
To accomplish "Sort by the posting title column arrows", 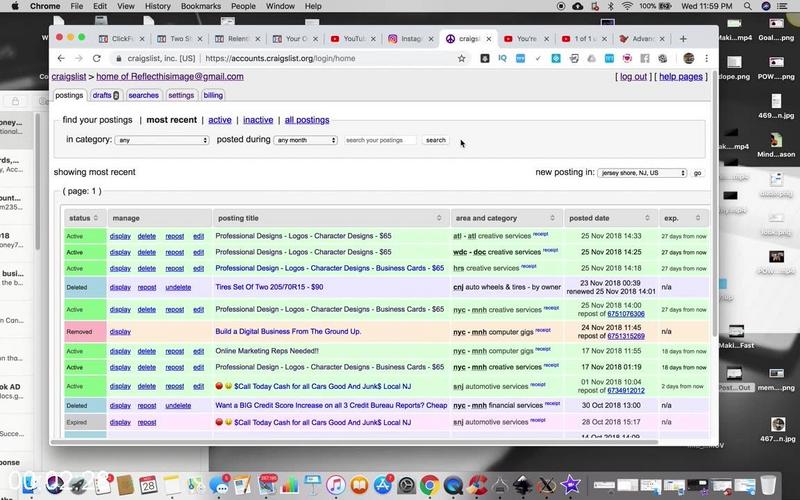I will click(x=439, y=218).
